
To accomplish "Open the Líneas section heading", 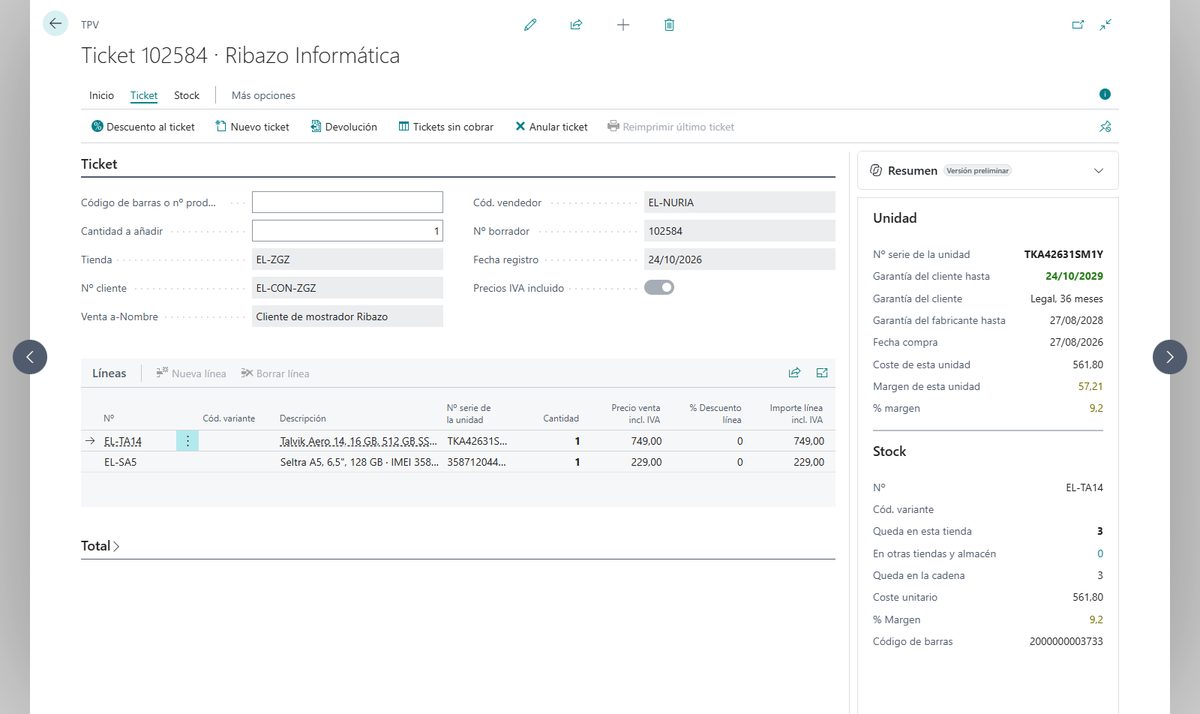I will tap(110, 373).
